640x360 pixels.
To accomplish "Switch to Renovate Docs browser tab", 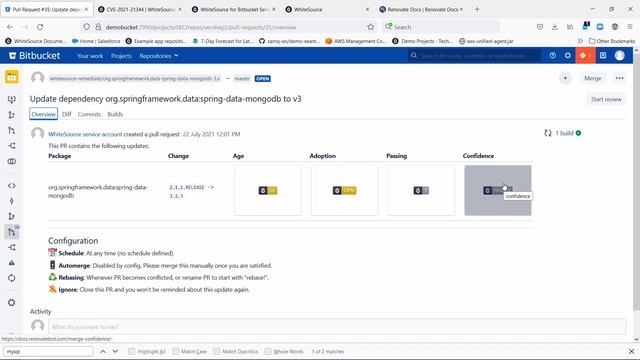I will tap(422, 9).
